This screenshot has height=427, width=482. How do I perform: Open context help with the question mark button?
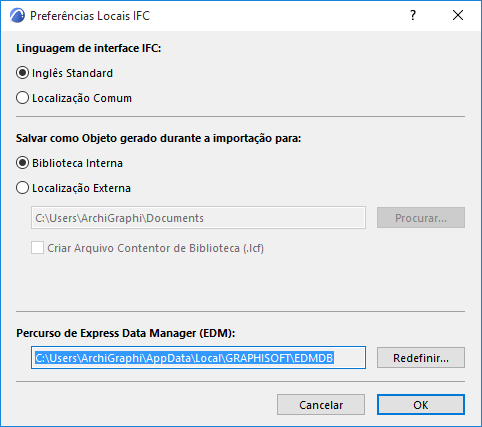pyautogui.click(x=413, y=15)
